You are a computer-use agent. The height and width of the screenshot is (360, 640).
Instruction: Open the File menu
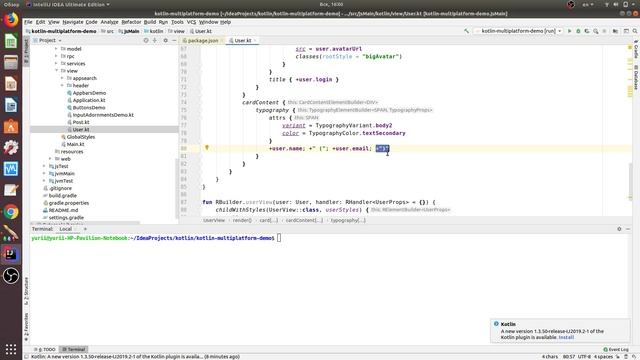click(x=28, y=22)
